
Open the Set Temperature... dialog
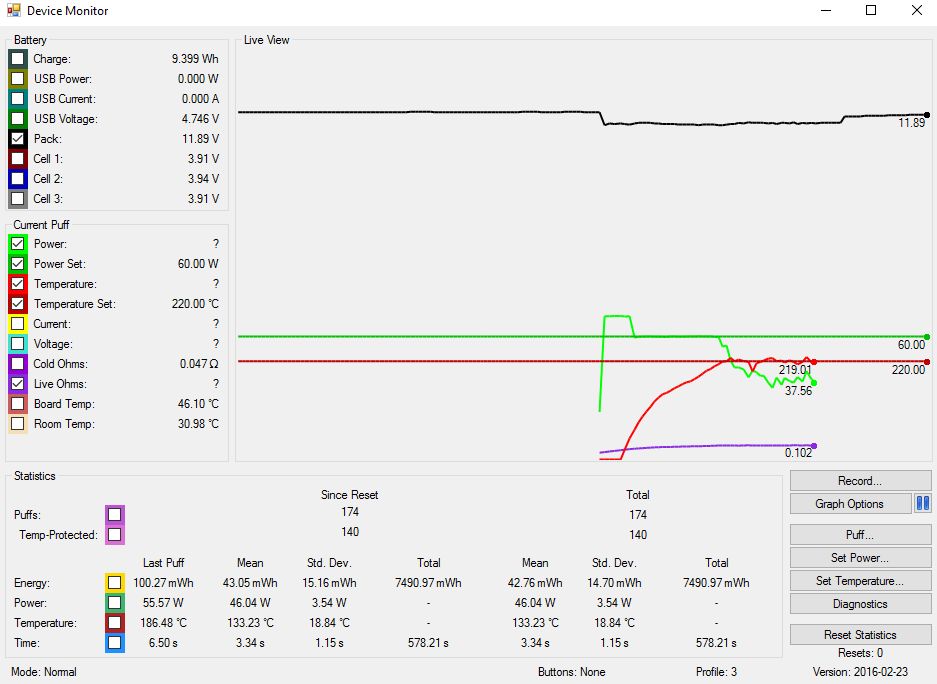point(859,581)
